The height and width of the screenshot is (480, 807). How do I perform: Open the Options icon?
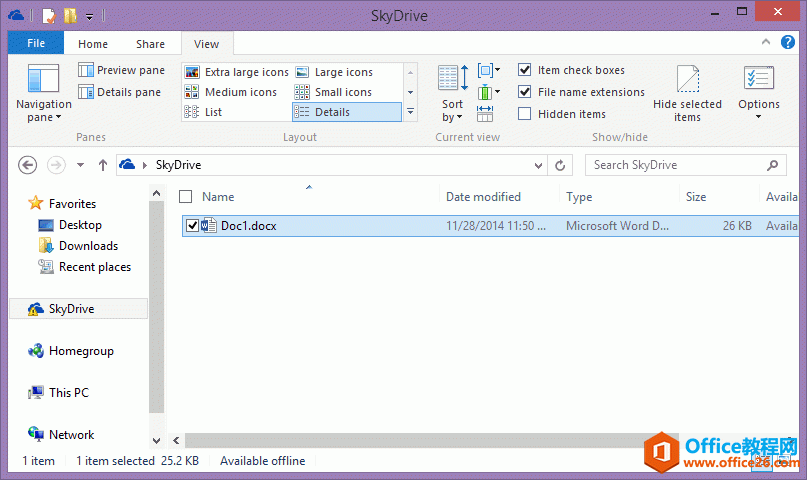click(759, 79)
